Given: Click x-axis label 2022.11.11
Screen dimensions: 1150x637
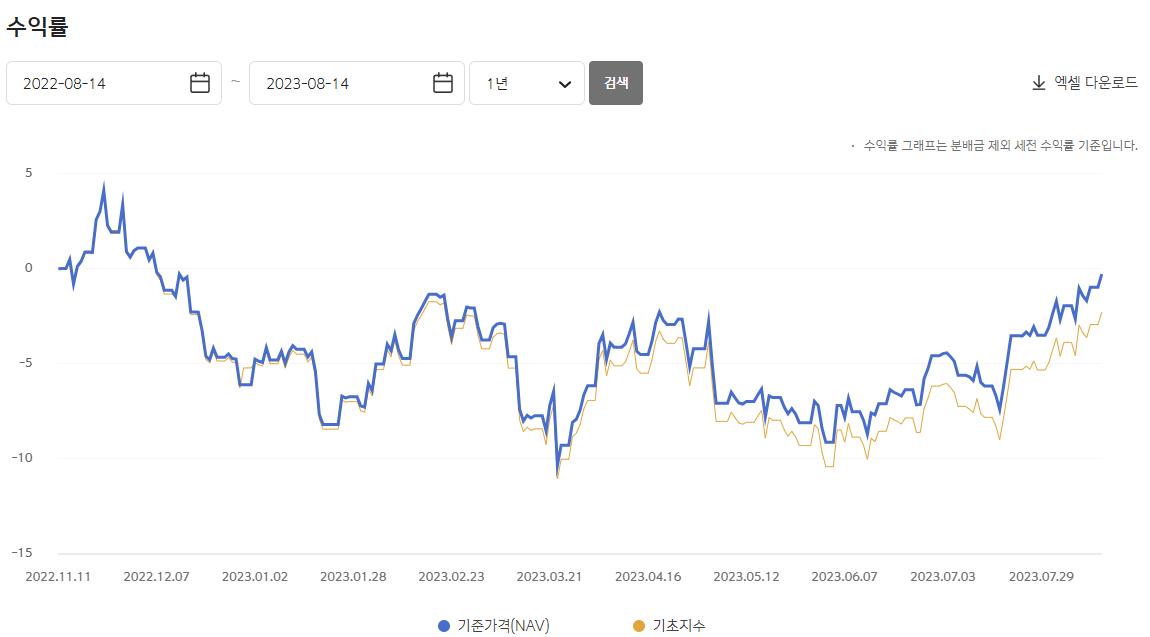Looking at the screenshot, I should 58,576.
